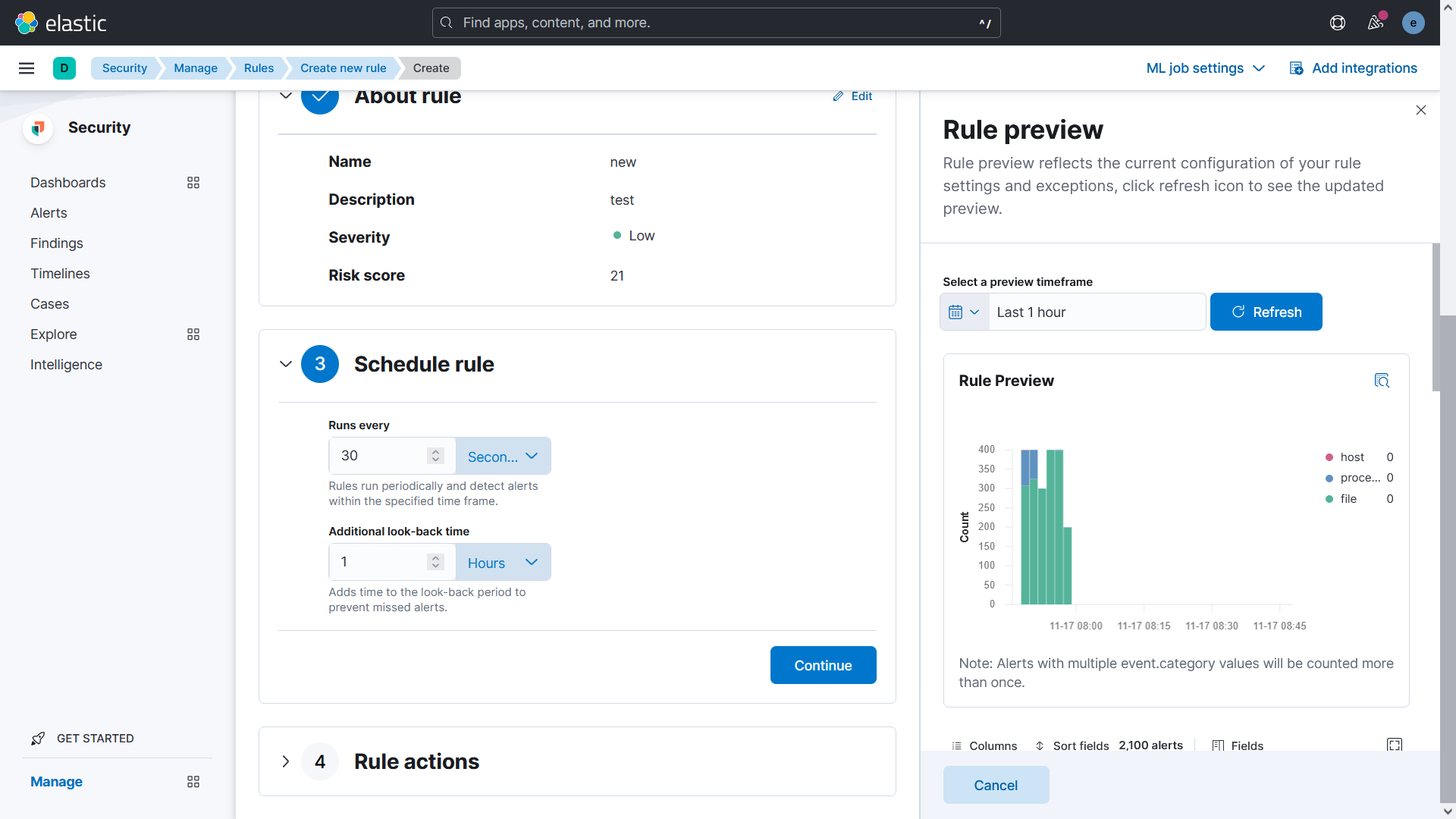The width and height of the screenshot is (1456, 819).
Task: Enter fullscreen on the alerts preview table
Action: [1394, 745]
